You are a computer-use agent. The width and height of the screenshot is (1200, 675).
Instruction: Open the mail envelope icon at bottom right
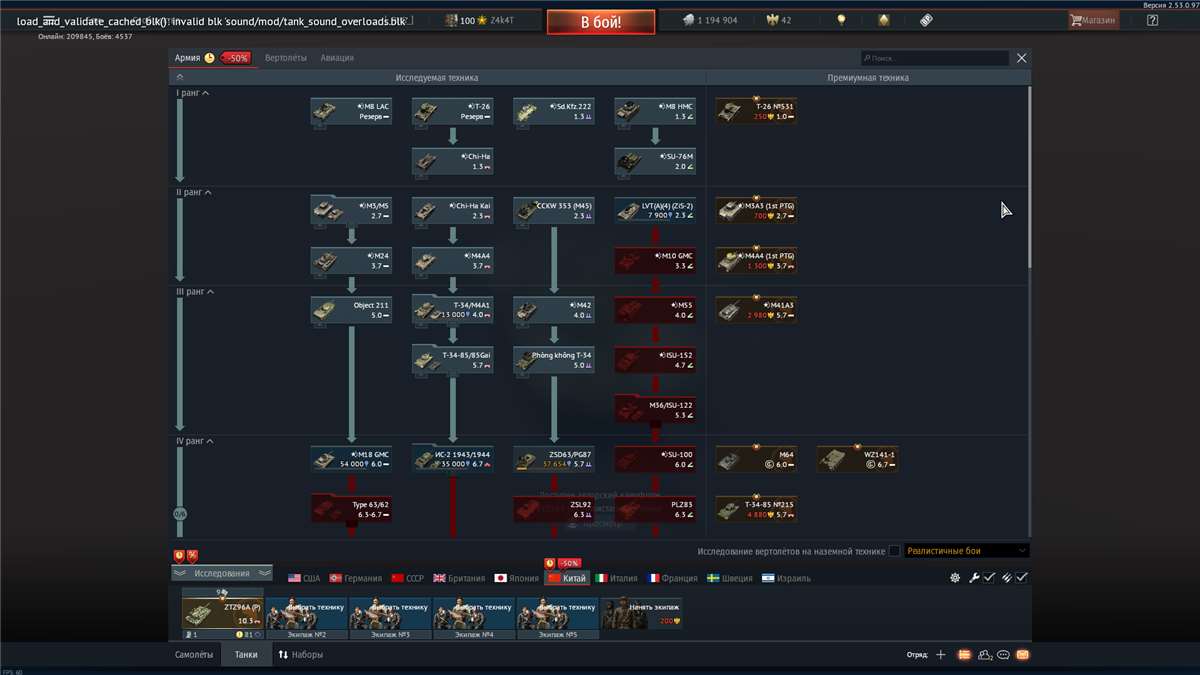(1022, 655)
